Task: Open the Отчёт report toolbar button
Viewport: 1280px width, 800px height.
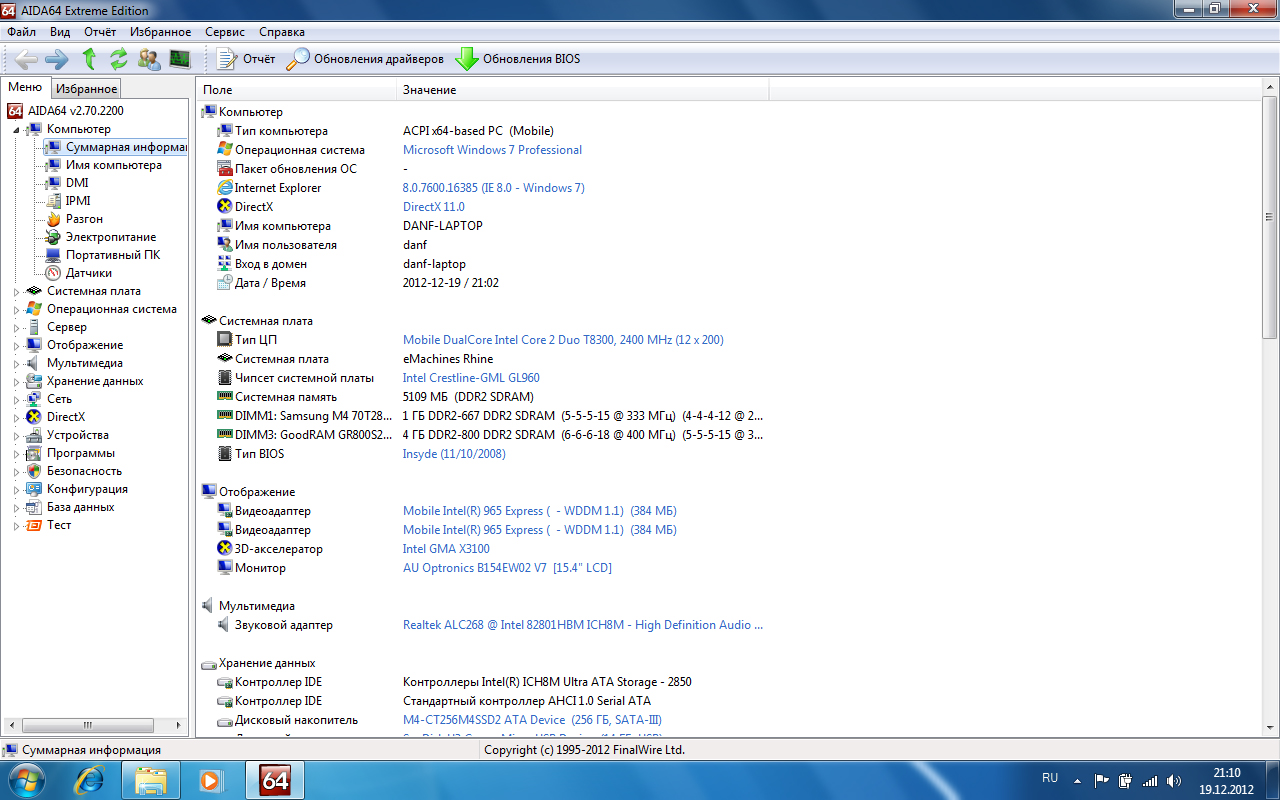Action: coord(246,59)
